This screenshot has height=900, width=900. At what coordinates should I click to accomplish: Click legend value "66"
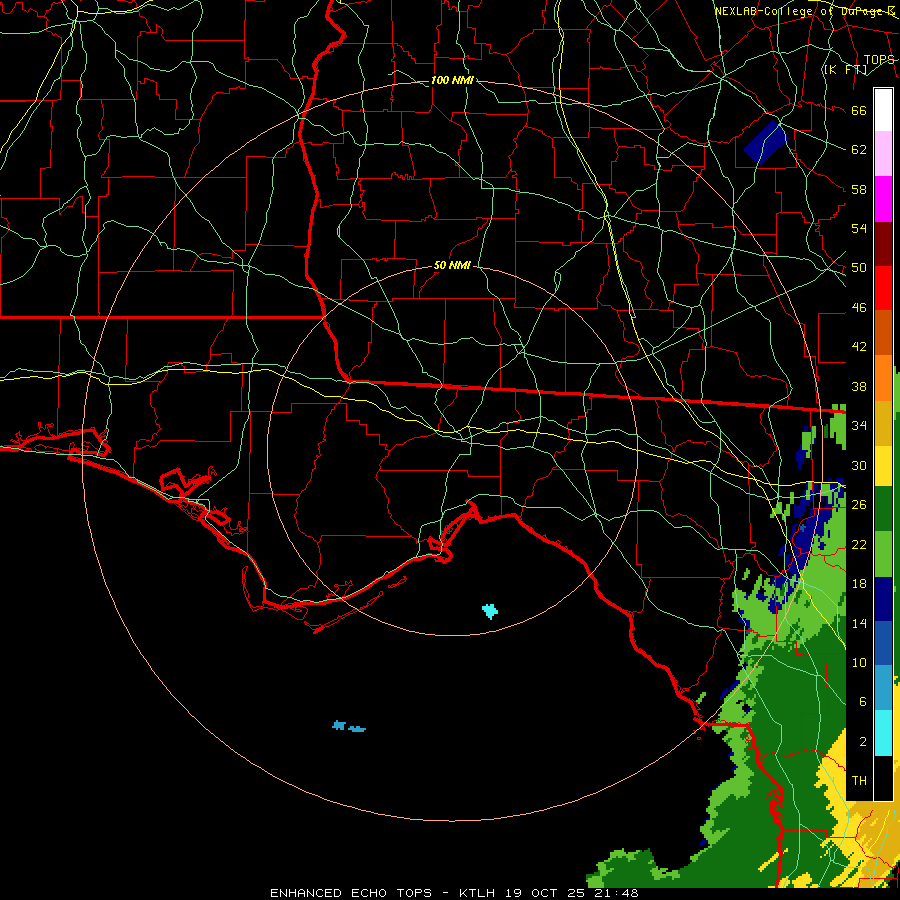[859, 111]
